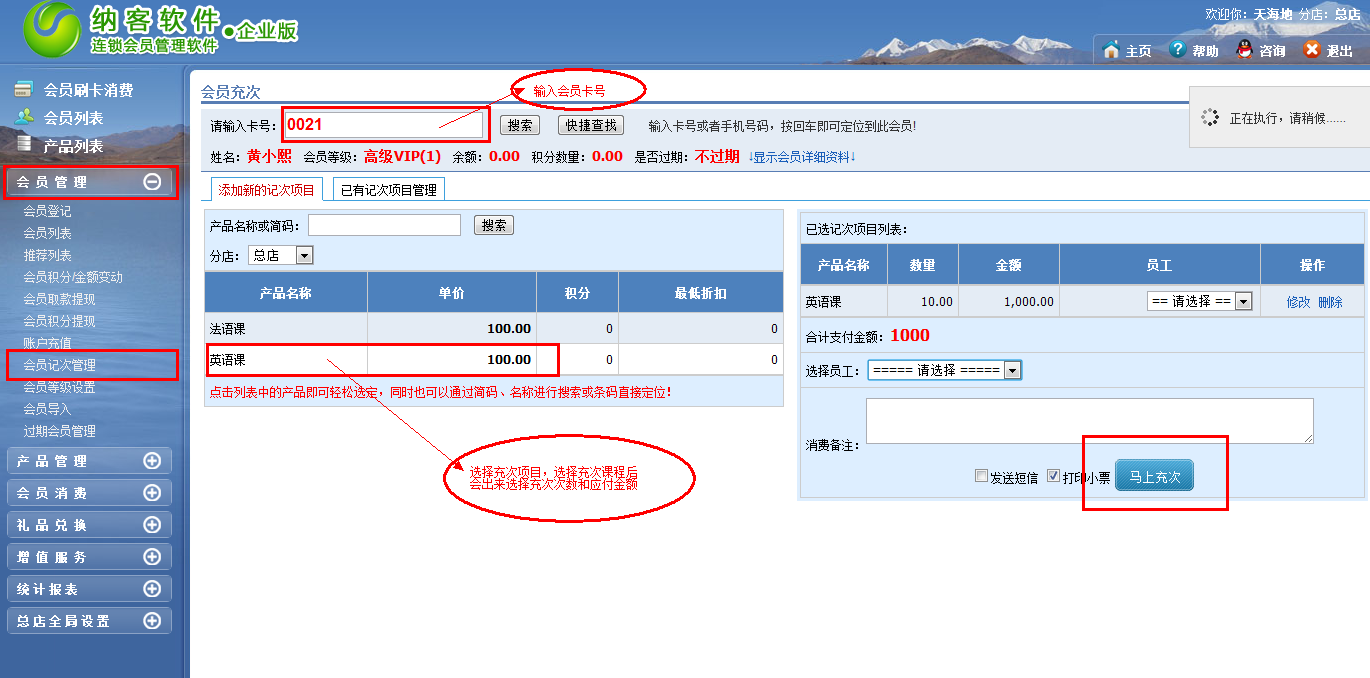Click the QQ penguin 咨询 icon
Image resolution: width=1370 pixels, height=678 pixels.
pos(1244,50)
